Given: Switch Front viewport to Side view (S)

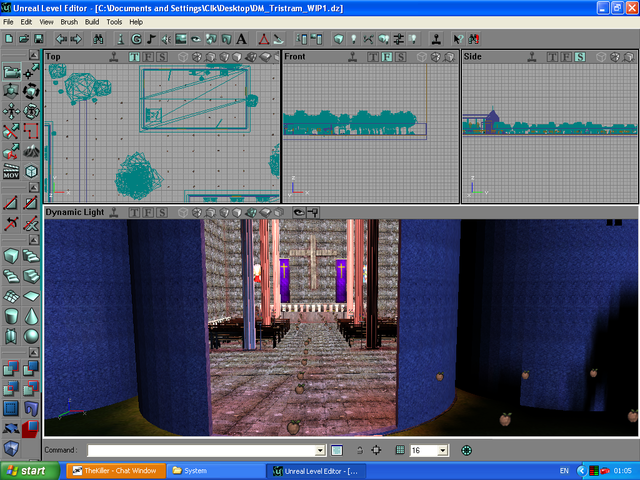Looking at the screenshot, I should pos(400,57).
